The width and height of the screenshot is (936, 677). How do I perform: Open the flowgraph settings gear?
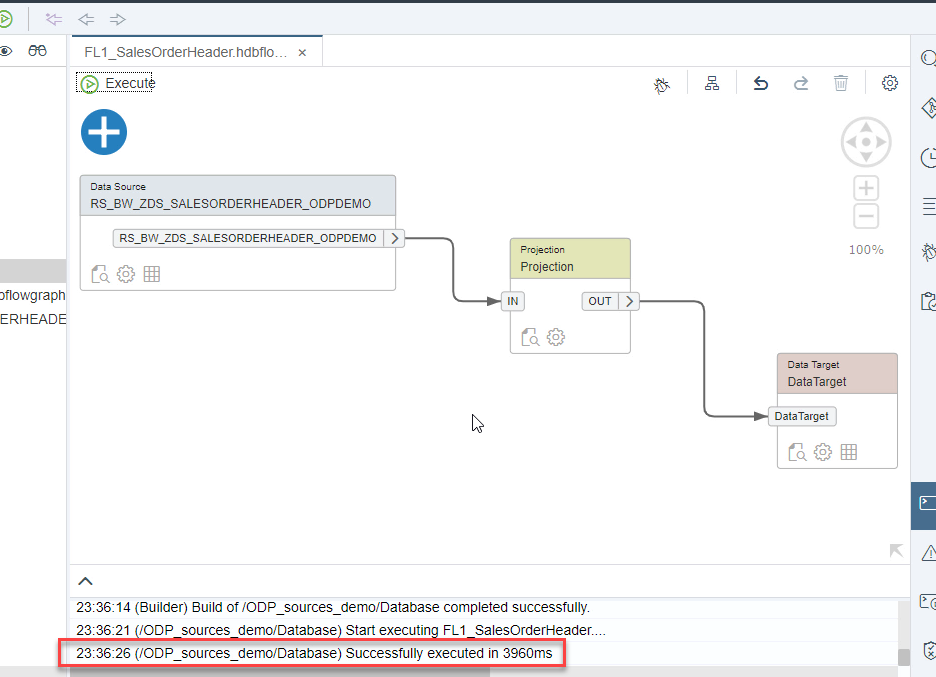889,84
